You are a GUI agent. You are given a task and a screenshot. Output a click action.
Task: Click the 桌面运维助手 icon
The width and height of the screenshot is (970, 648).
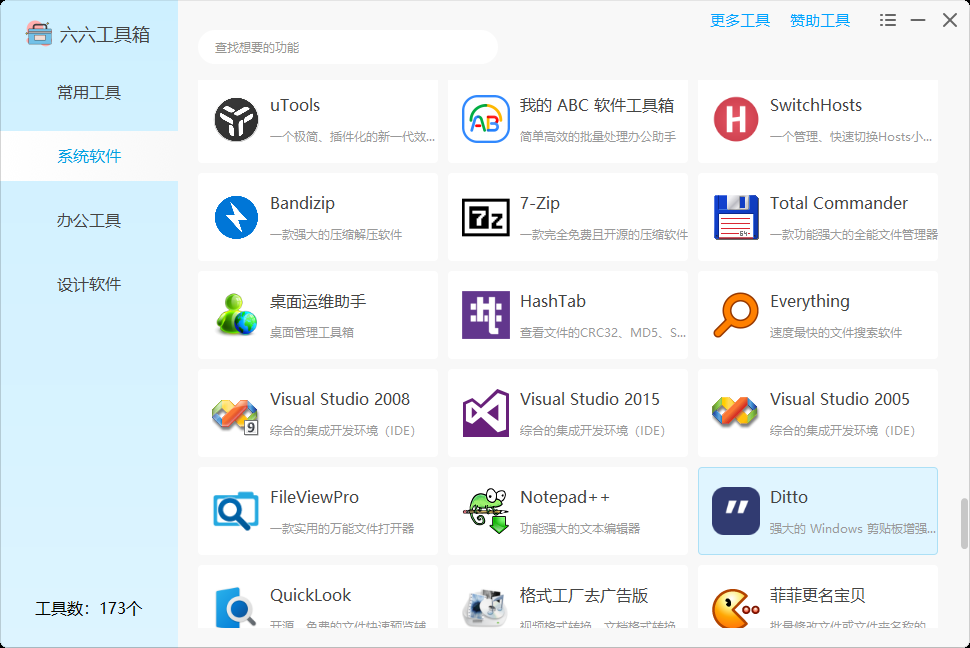coord(236,315)
